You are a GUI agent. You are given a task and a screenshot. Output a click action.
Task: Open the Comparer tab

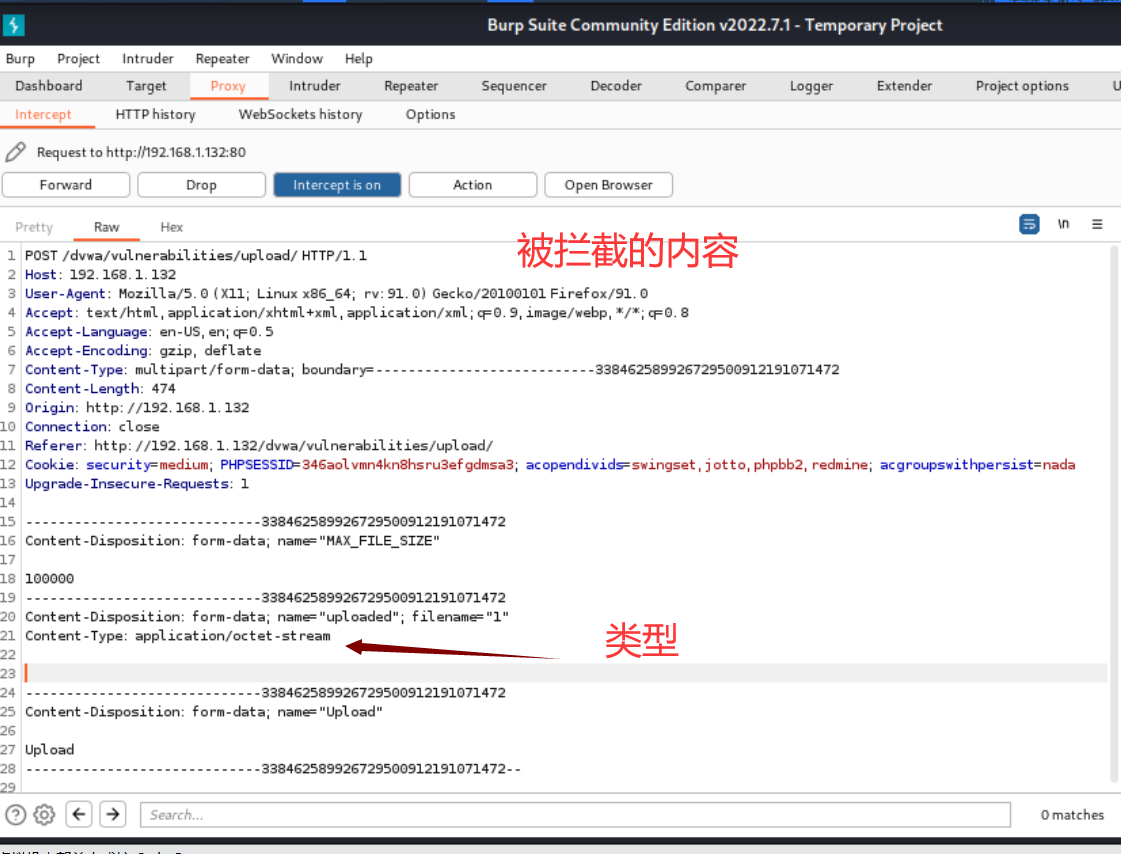coord(716,86)
